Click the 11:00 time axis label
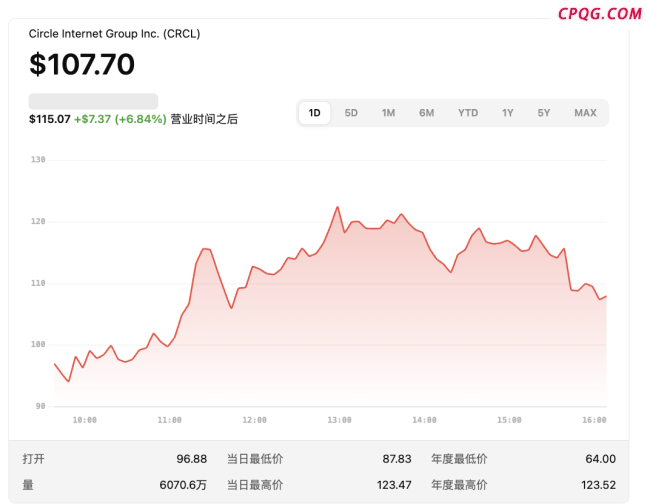This screenshot has width=650, height=504. 170,420
